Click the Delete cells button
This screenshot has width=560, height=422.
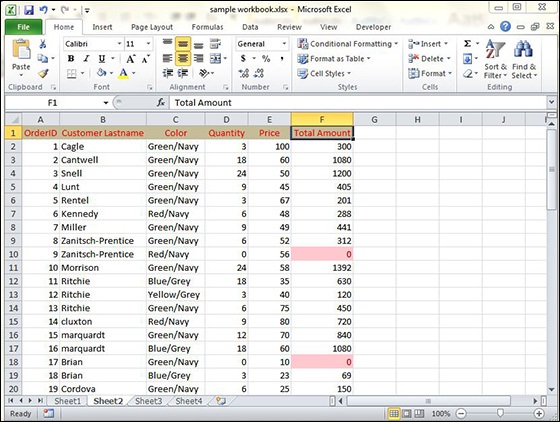429,59
